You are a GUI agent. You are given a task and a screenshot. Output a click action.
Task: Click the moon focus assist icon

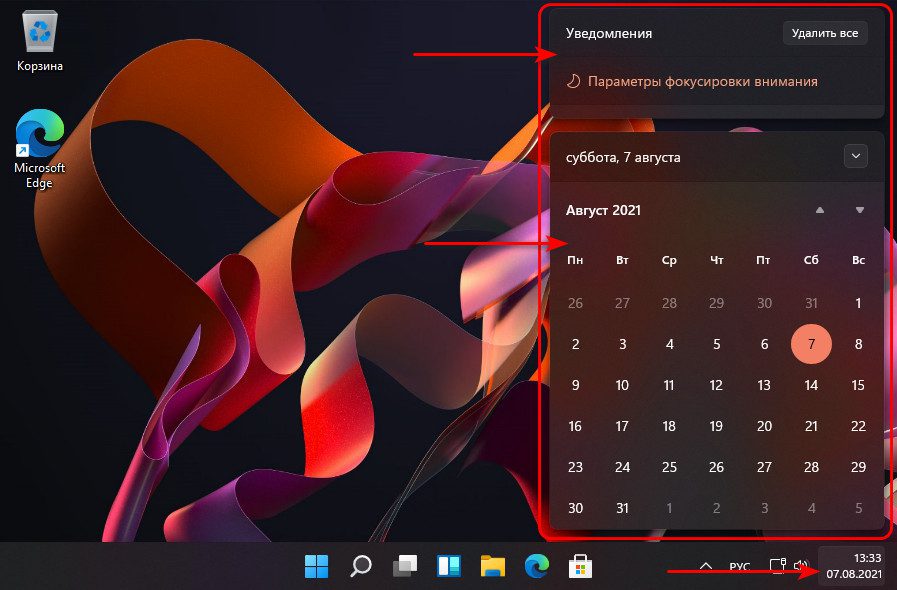pos(573,81)
